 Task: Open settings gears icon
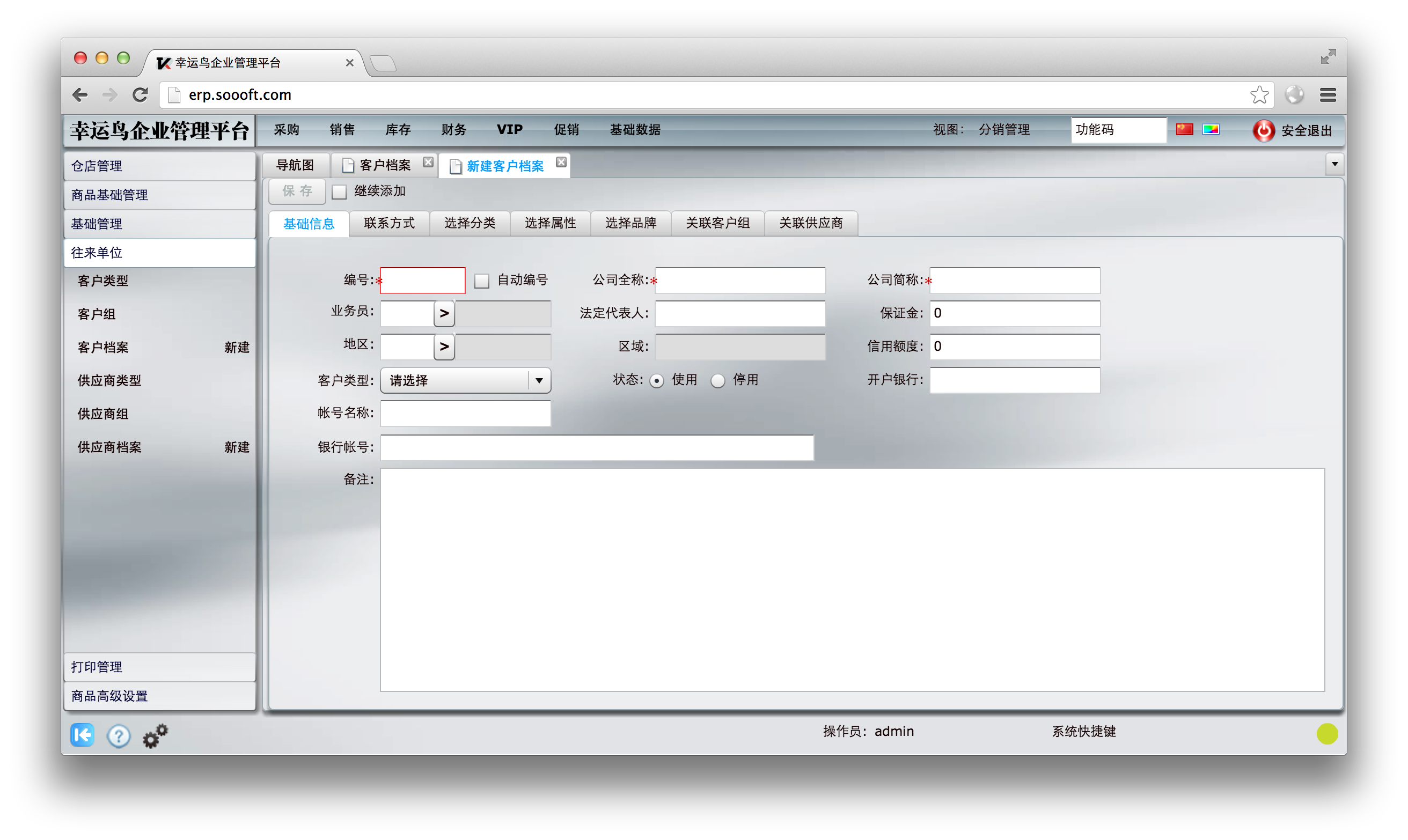pyautogui.click(x=155, y=735)
